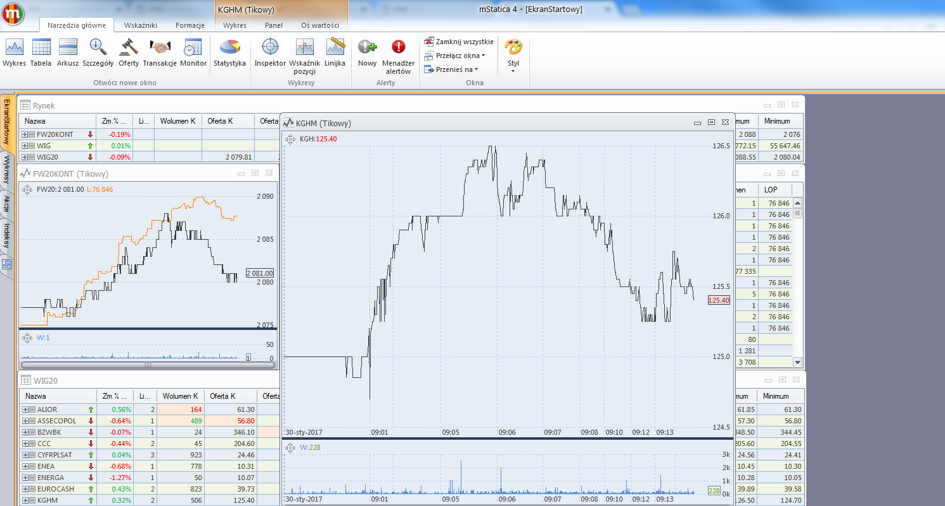Screen dimensions: 945x506
Task: Click the icon side tab below Indeksy
Action: click(x=7, y=264)
